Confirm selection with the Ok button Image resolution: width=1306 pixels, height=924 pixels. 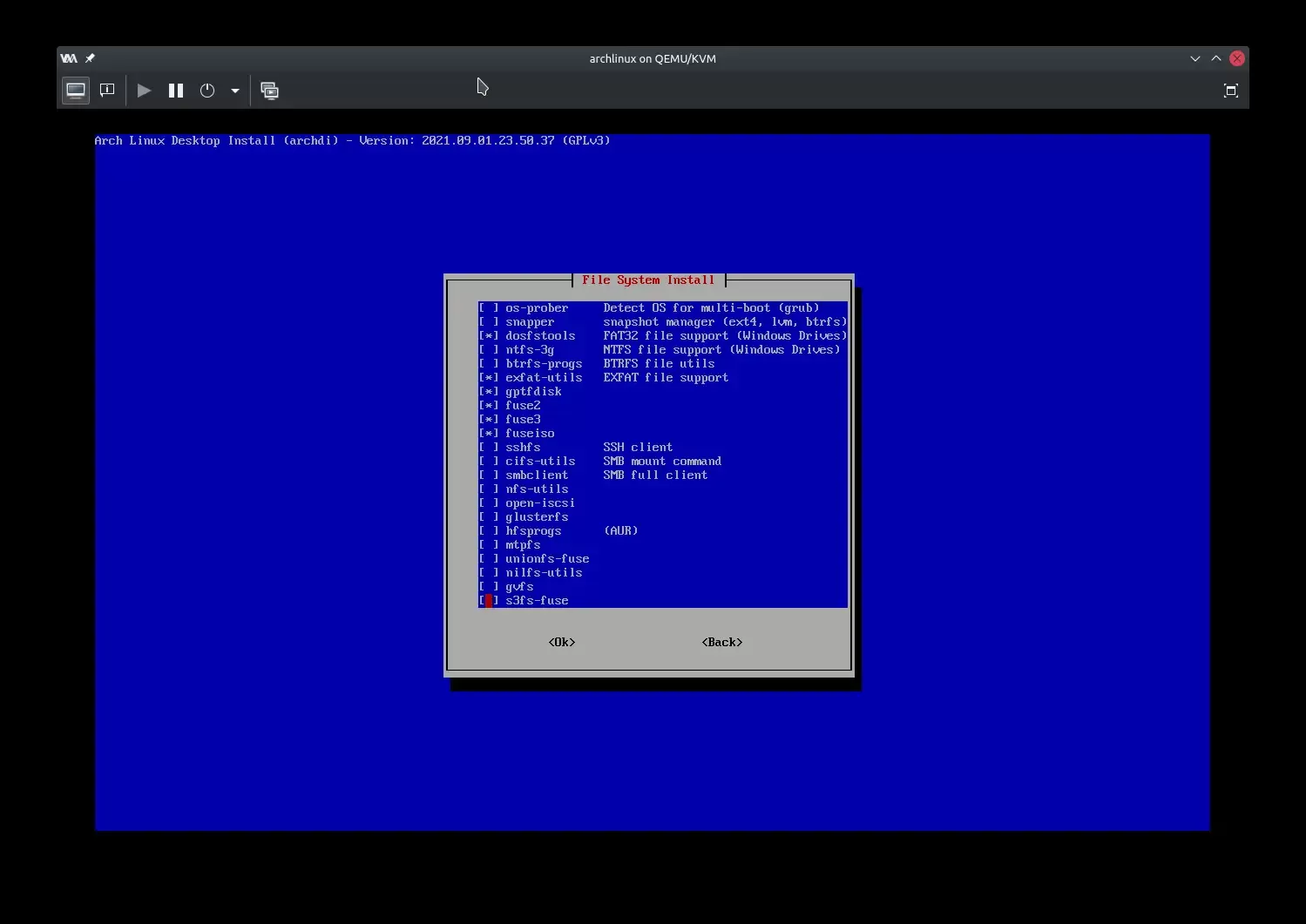click(562, 643)
